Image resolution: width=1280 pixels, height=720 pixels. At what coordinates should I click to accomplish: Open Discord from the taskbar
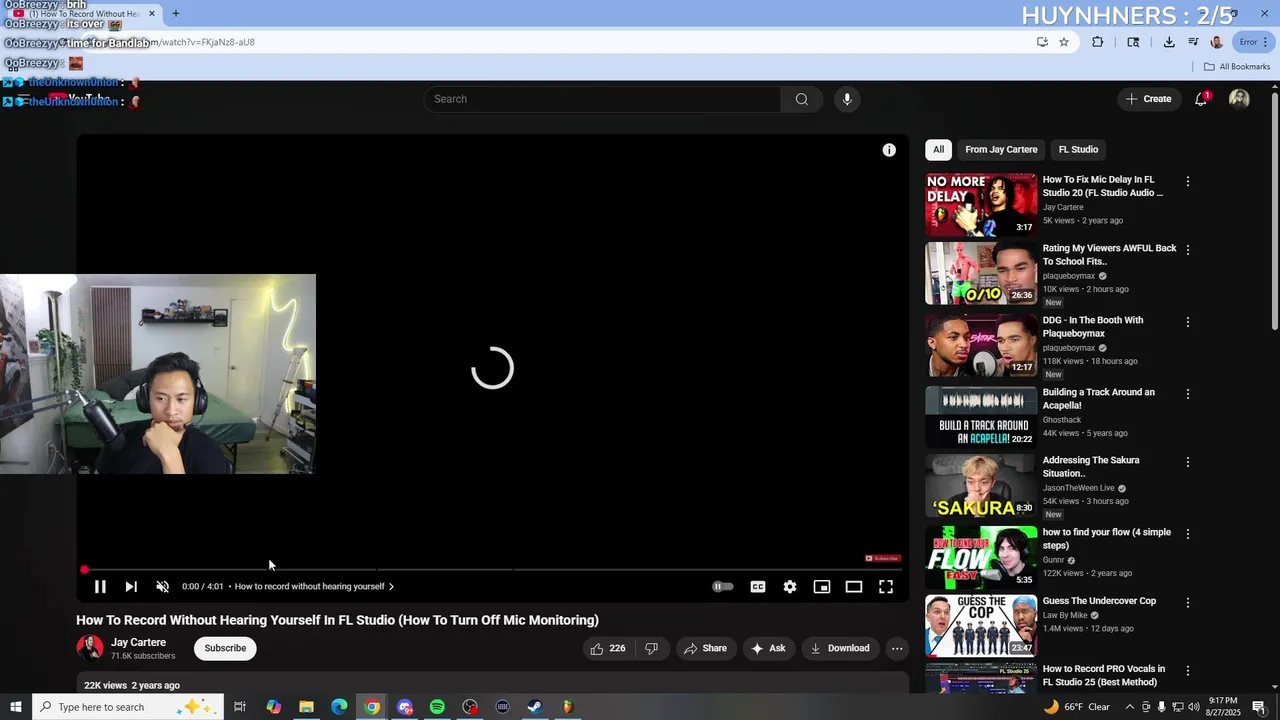click(405, 707)
